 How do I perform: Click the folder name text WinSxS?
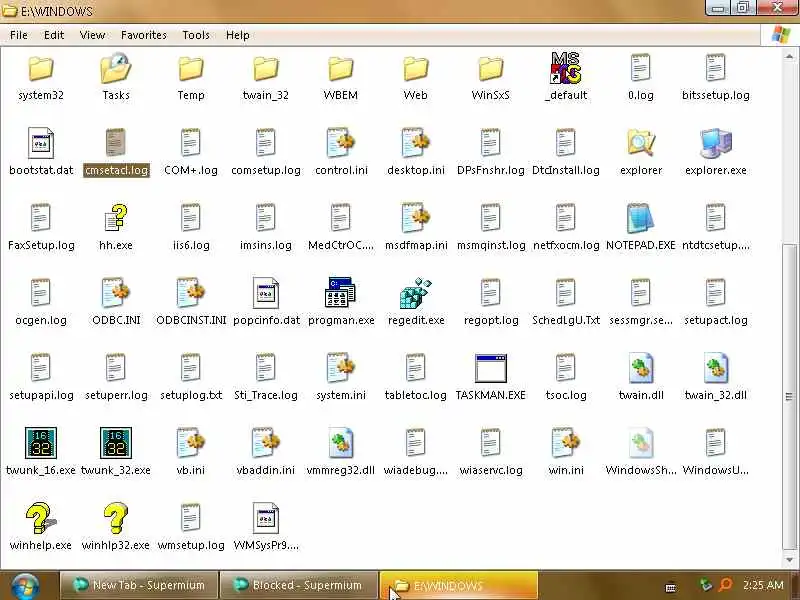tap(490, 95)
